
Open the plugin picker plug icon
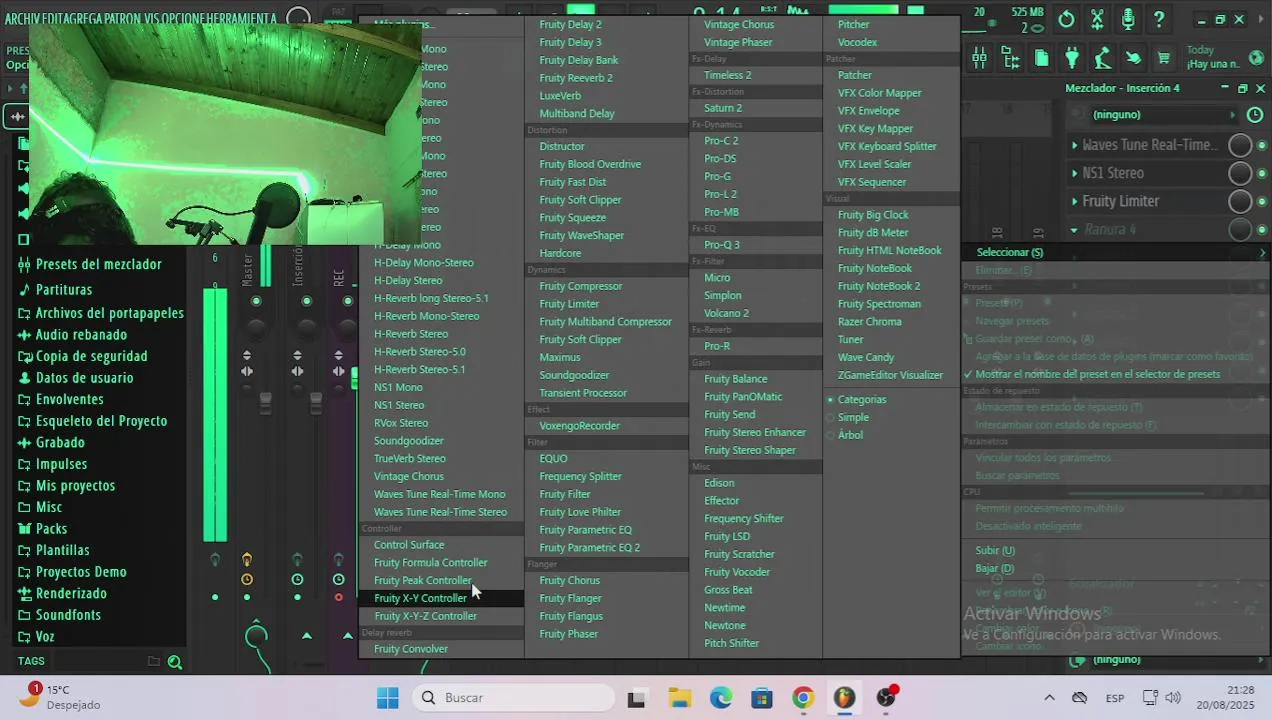(1072, 58)
